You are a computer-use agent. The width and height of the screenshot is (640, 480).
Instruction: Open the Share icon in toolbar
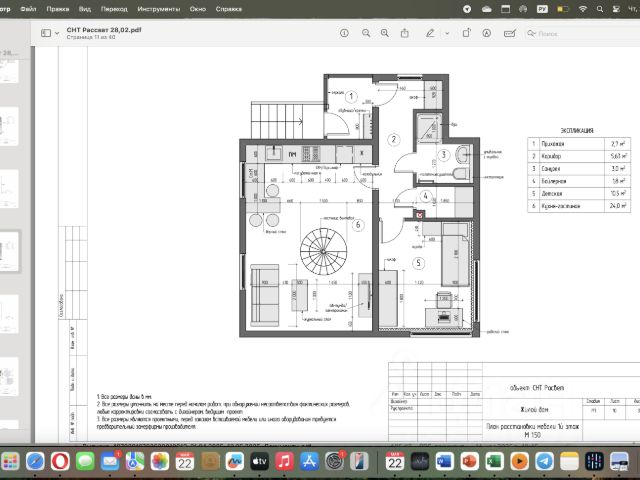tap(404, 33)
